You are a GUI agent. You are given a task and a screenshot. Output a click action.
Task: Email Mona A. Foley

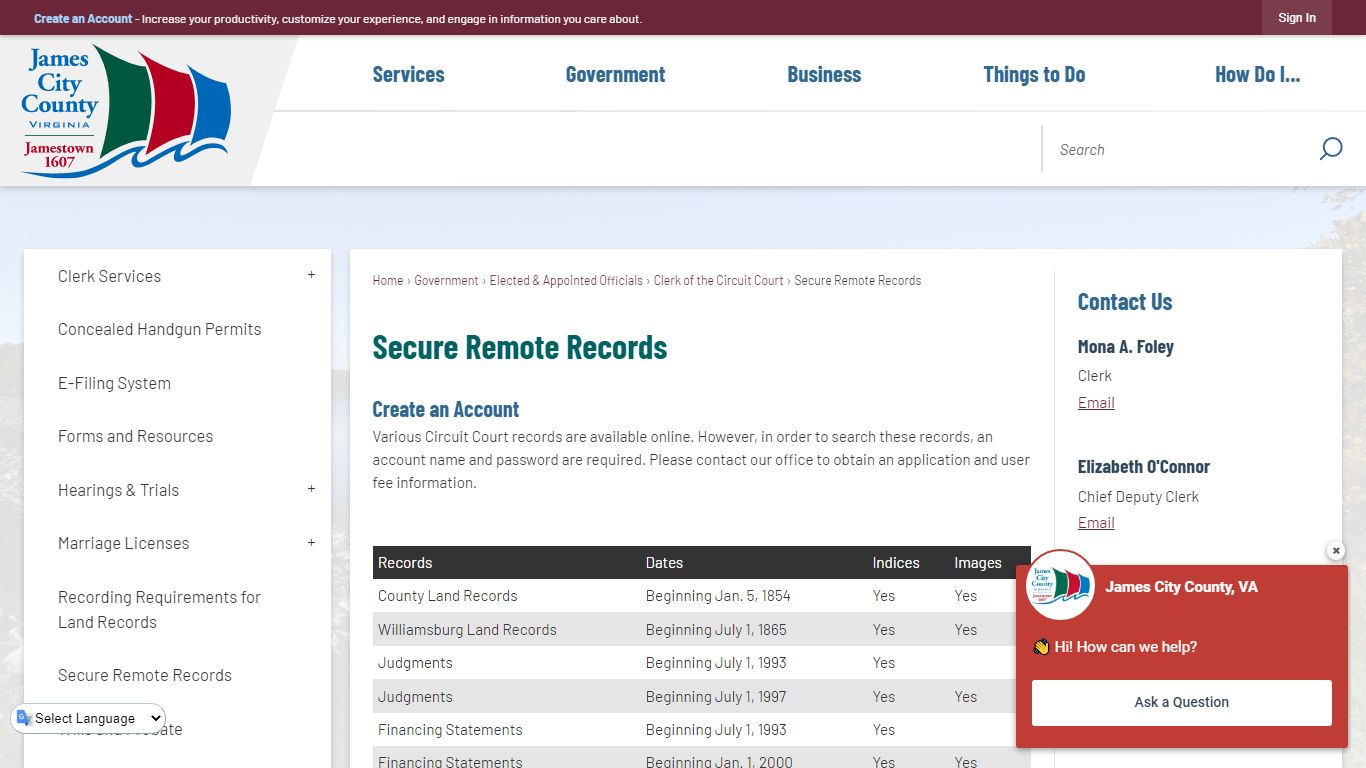coord(1096,402)
